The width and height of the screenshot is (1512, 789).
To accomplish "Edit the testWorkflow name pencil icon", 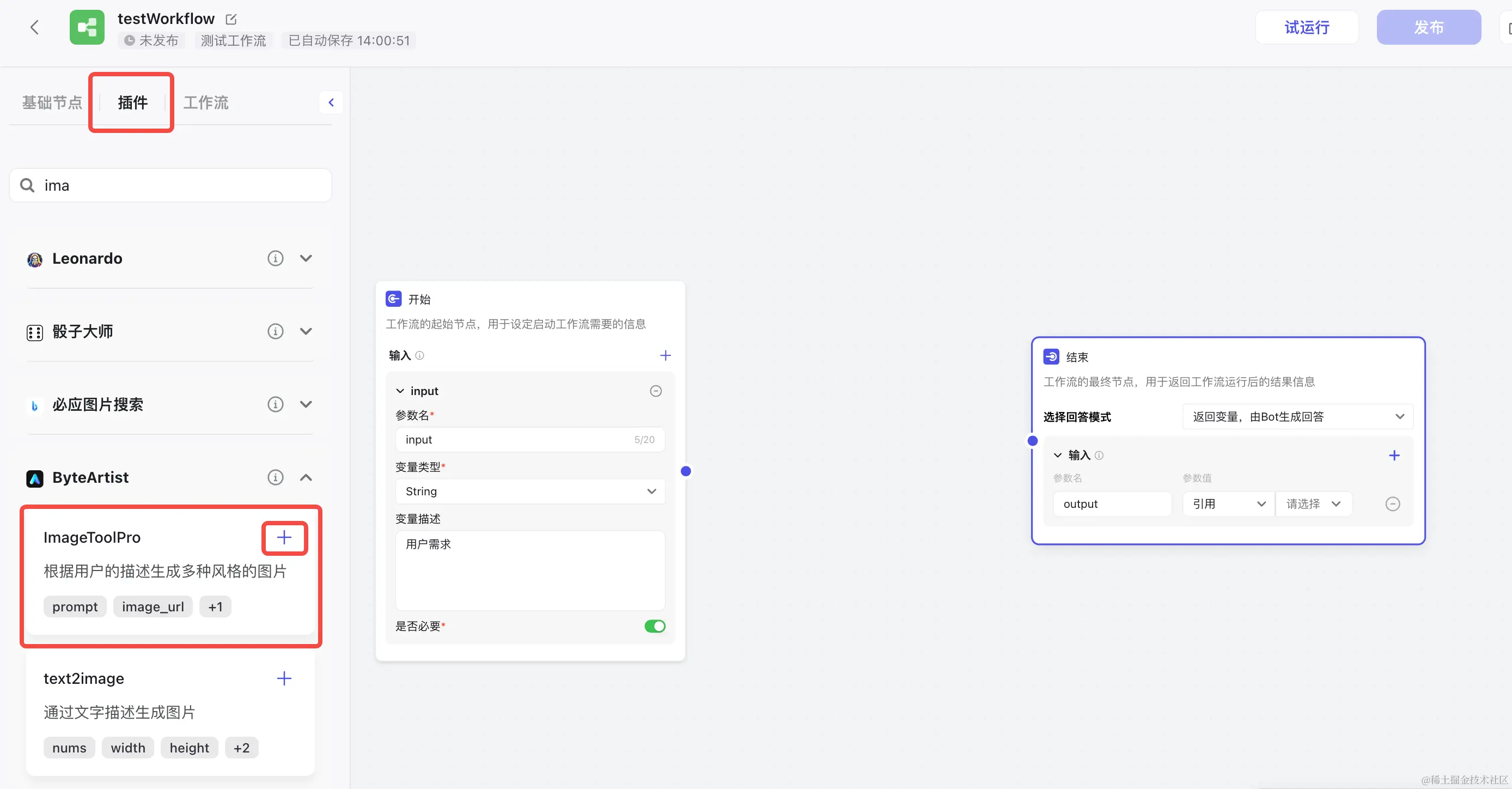I will point(231,20).
